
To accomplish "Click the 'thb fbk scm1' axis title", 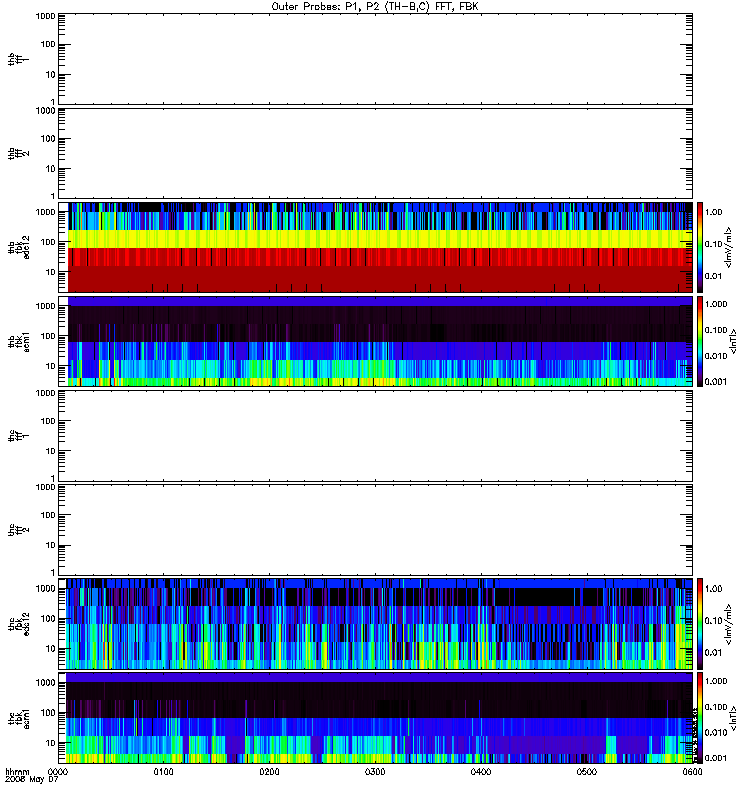I will [18, 341].
